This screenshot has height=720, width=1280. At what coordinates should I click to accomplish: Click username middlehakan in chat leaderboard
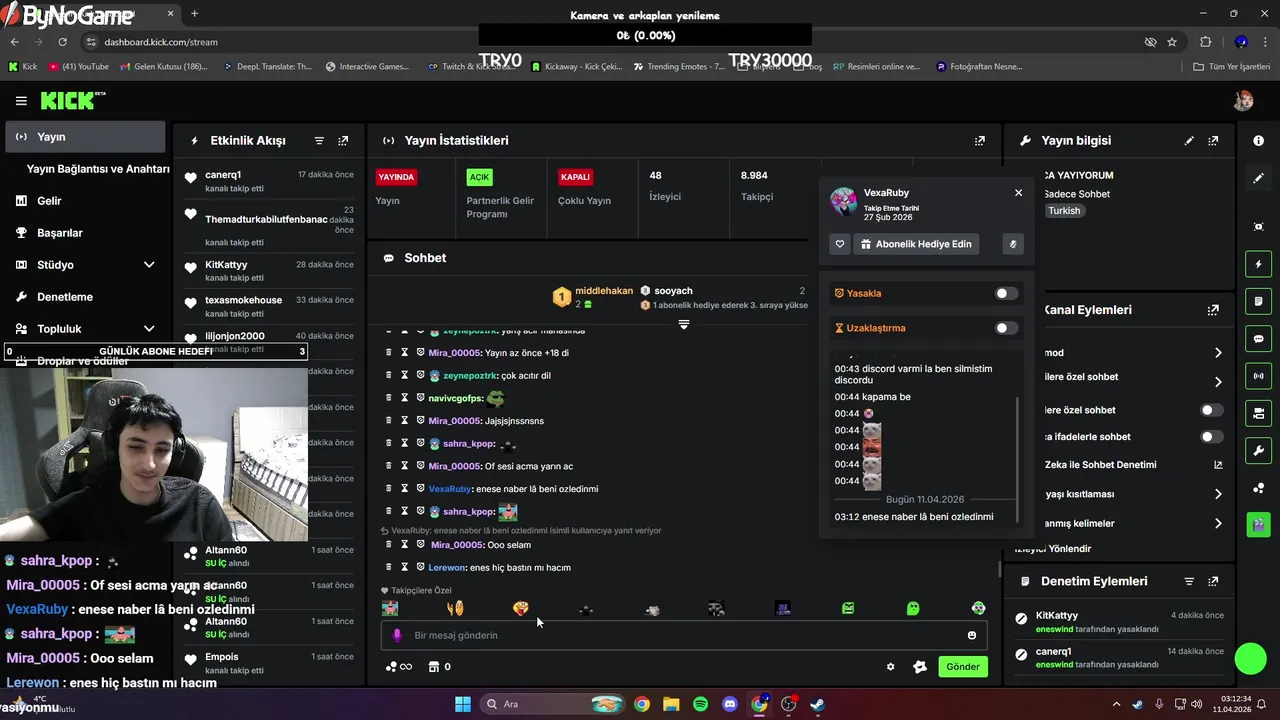pyautogui.click(x=604, y=291)
